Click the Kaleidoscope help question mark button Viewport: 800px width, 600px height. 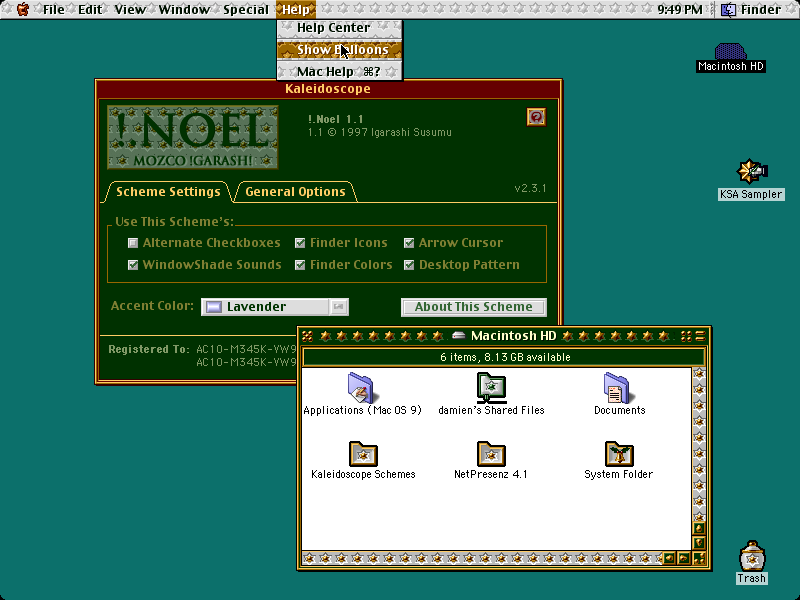point(536,117)
